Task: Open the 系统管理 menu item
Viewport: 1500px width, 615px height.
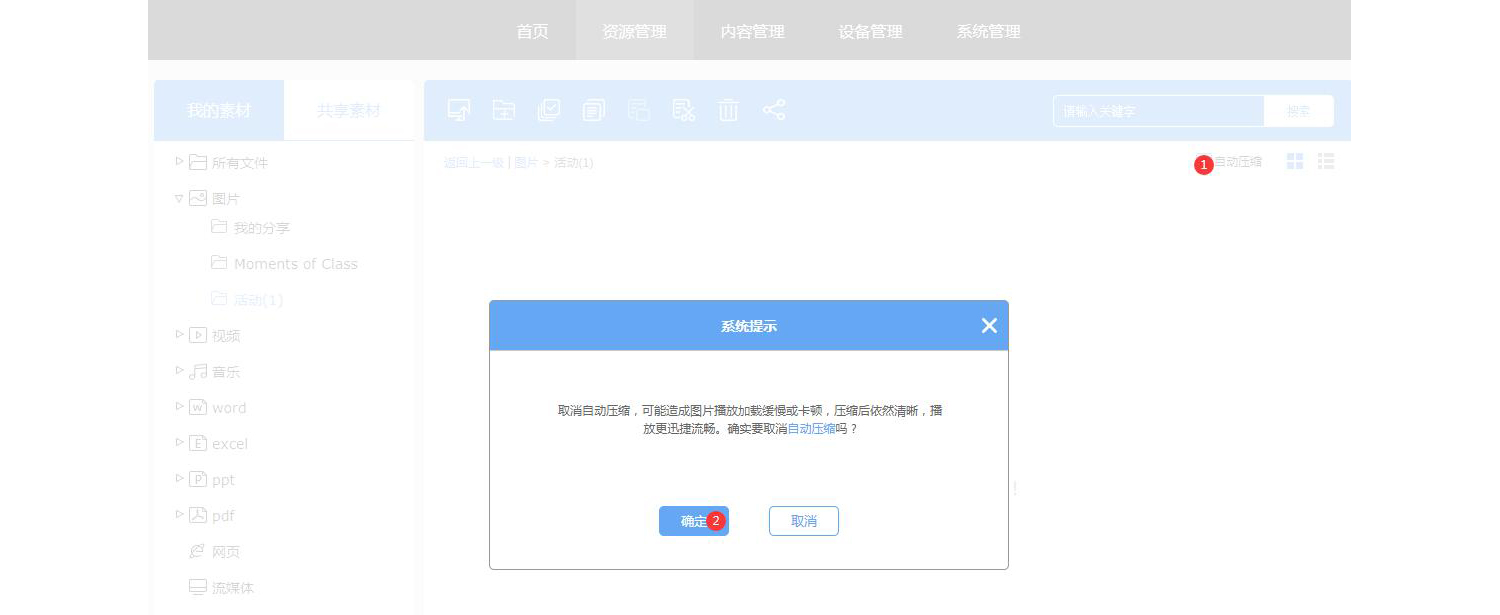Action: pos(988,31)
